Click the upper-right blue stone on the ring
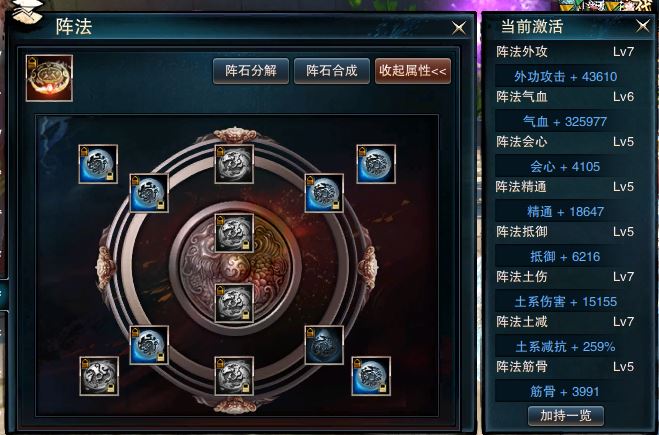This screenshot has width=659, height=435. [324, 193]
